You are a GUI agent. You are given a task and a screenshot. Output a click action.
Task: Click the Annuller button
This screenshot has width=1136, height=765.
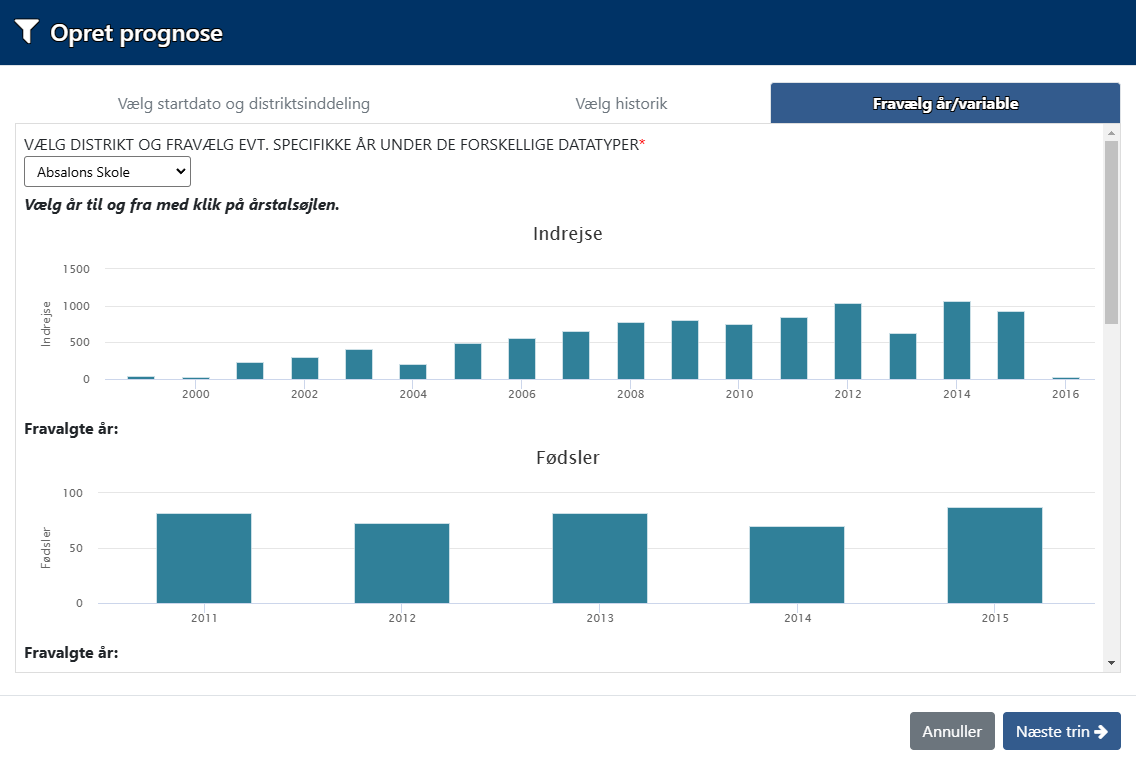(x=952, y=731)
